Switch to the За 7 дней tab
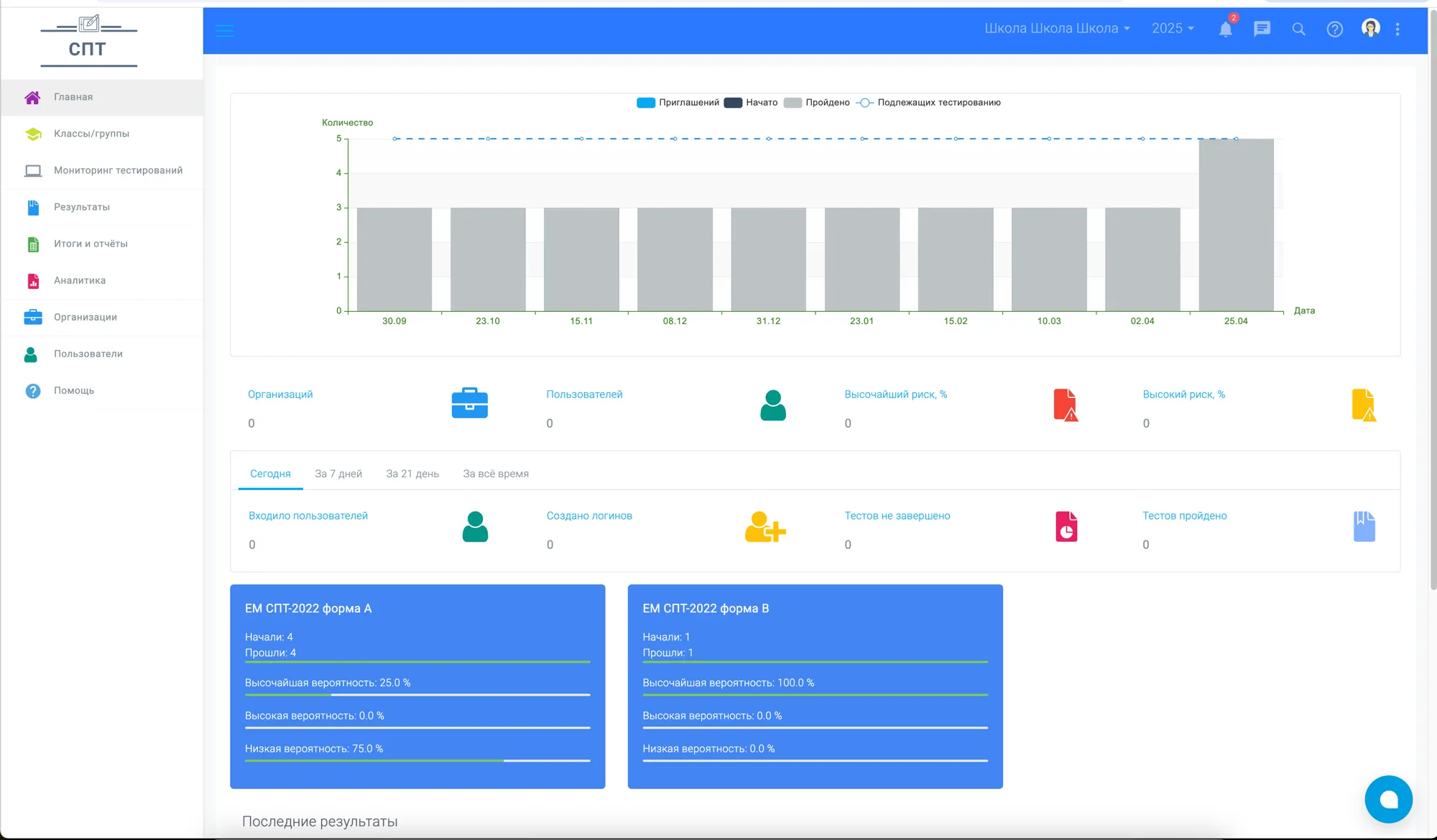1437x840 pixels. coord(338,474)
